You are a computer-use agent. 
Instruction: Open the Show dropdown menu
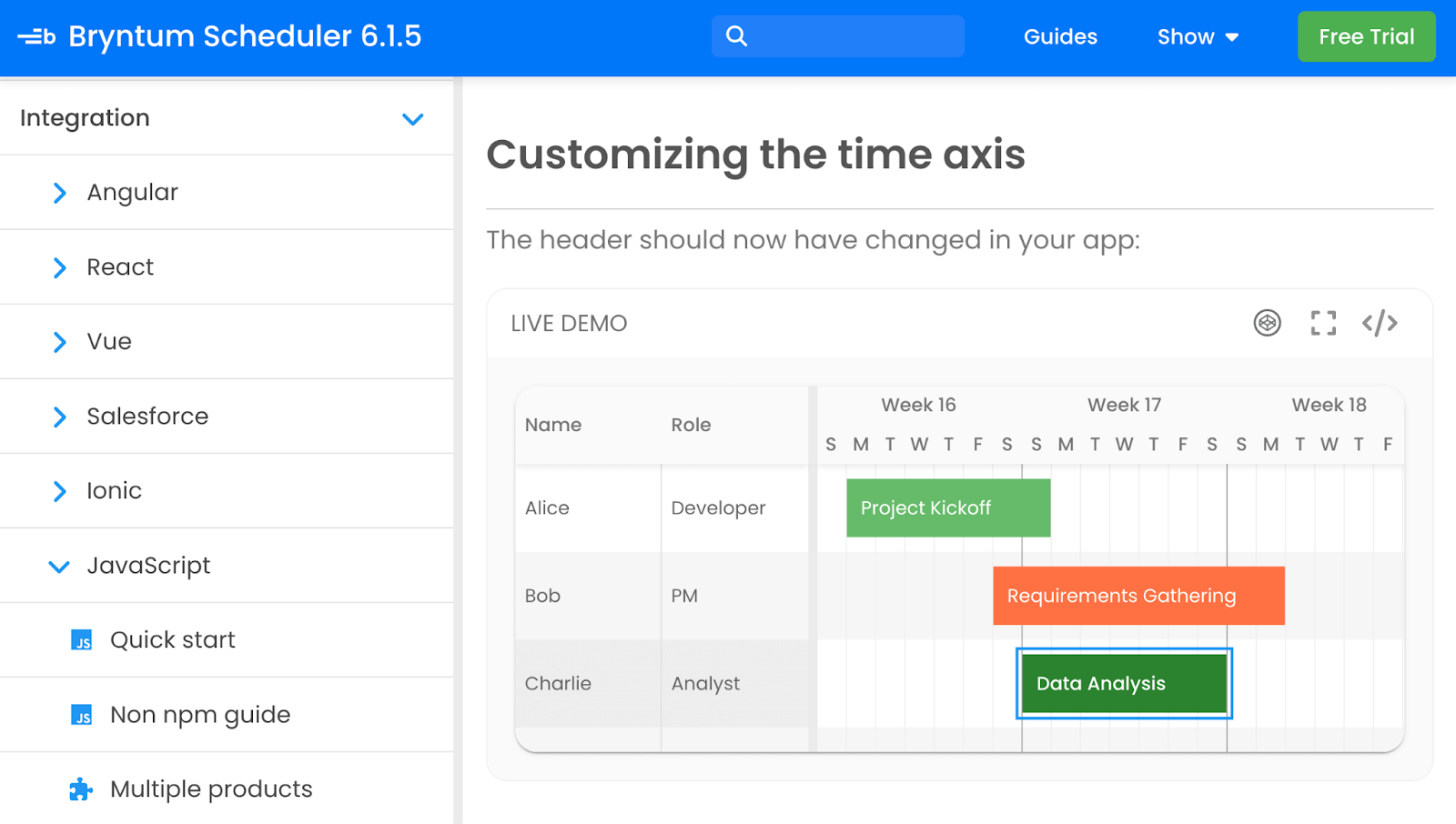point(1198,37)
